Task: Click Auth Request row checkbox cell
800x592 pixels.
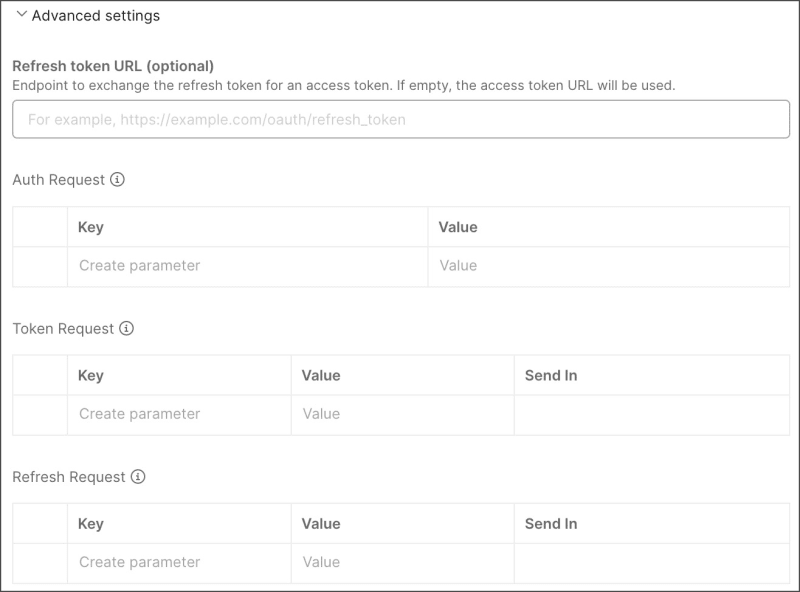Action: 40,266
